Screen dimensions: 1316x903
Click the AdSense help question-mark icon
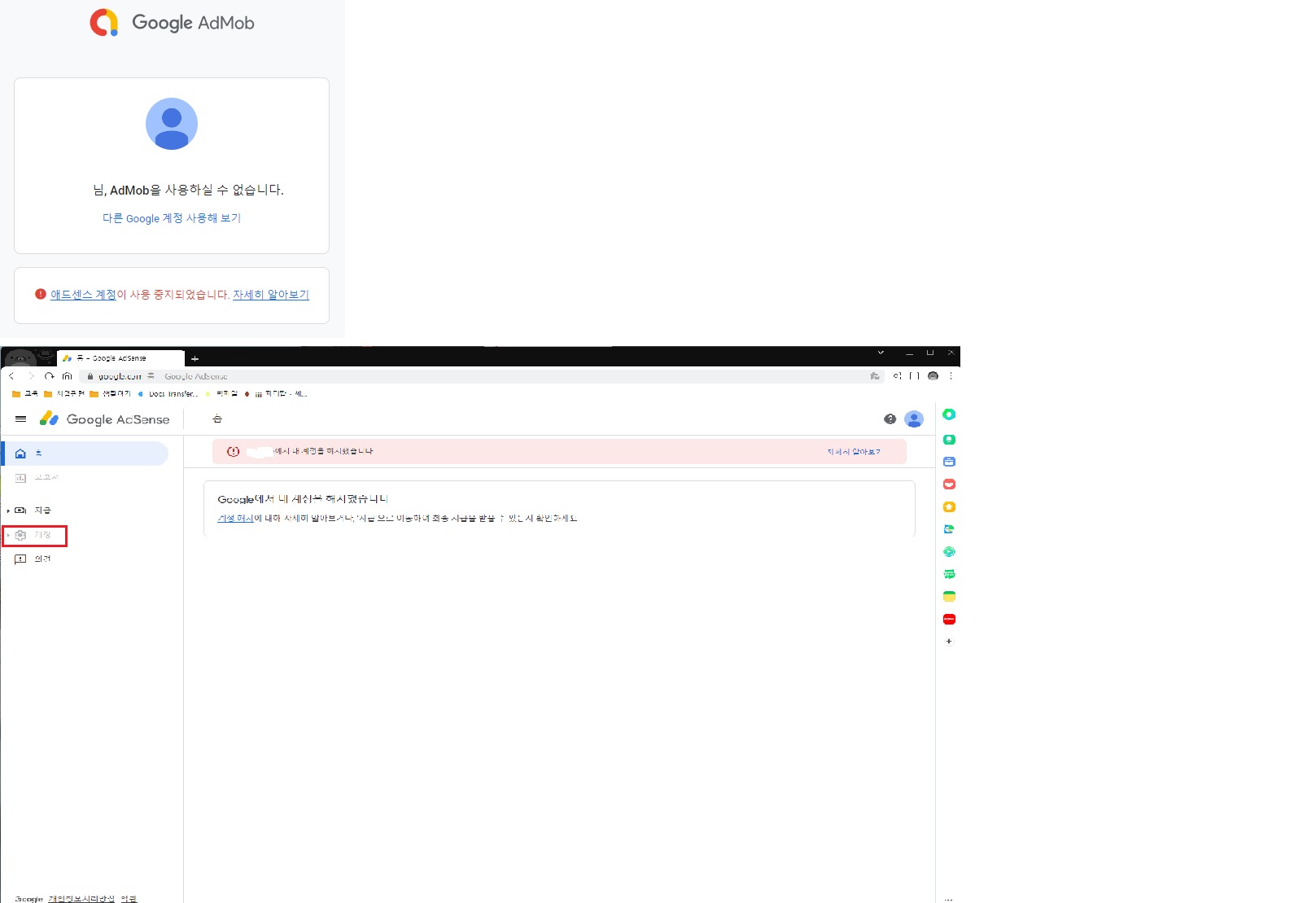pyautogui.click(x=890, y=419)
